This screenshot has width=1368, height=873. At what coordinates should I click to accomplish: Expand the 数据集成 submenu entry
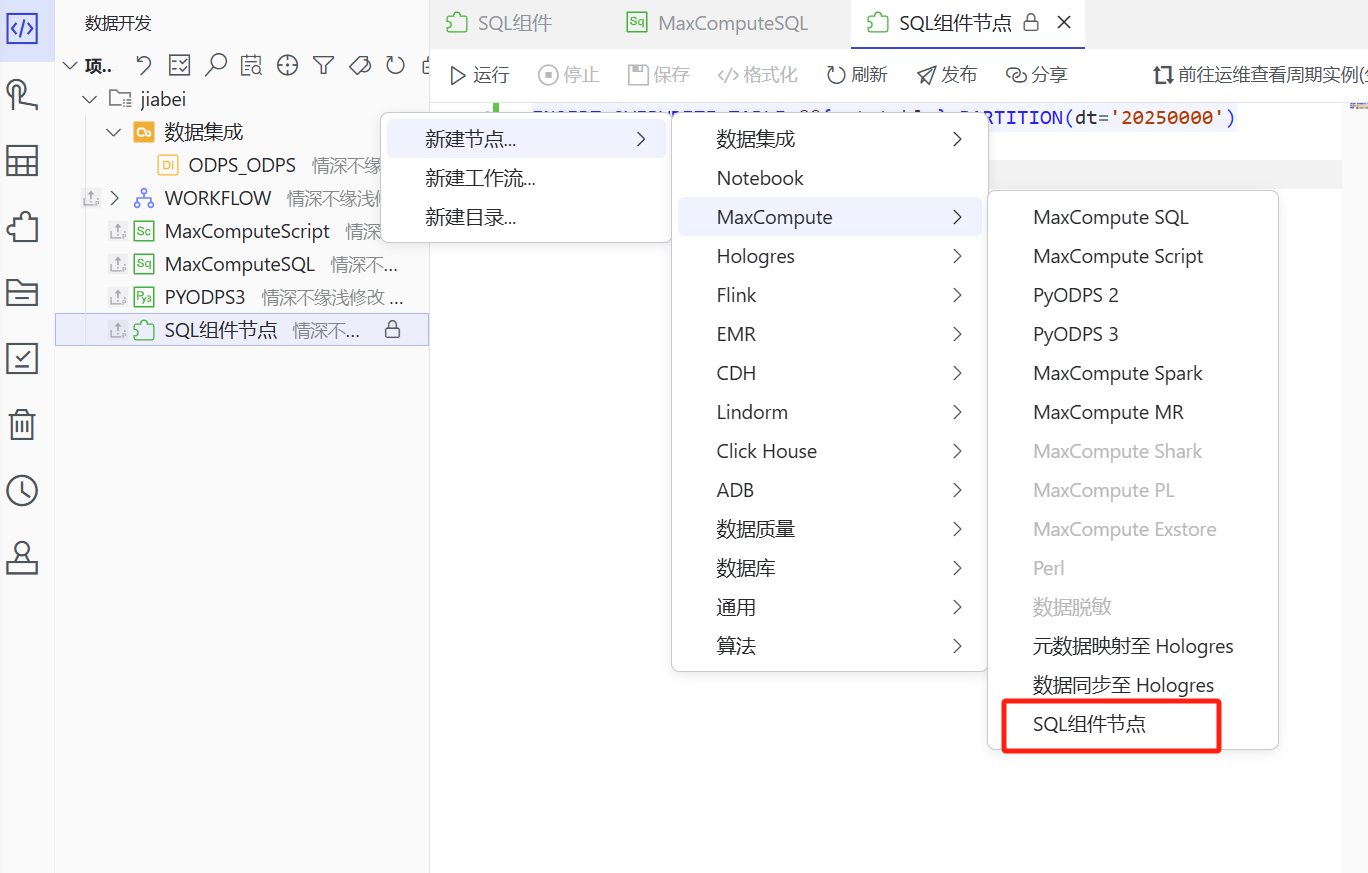[x=830, y=139]
